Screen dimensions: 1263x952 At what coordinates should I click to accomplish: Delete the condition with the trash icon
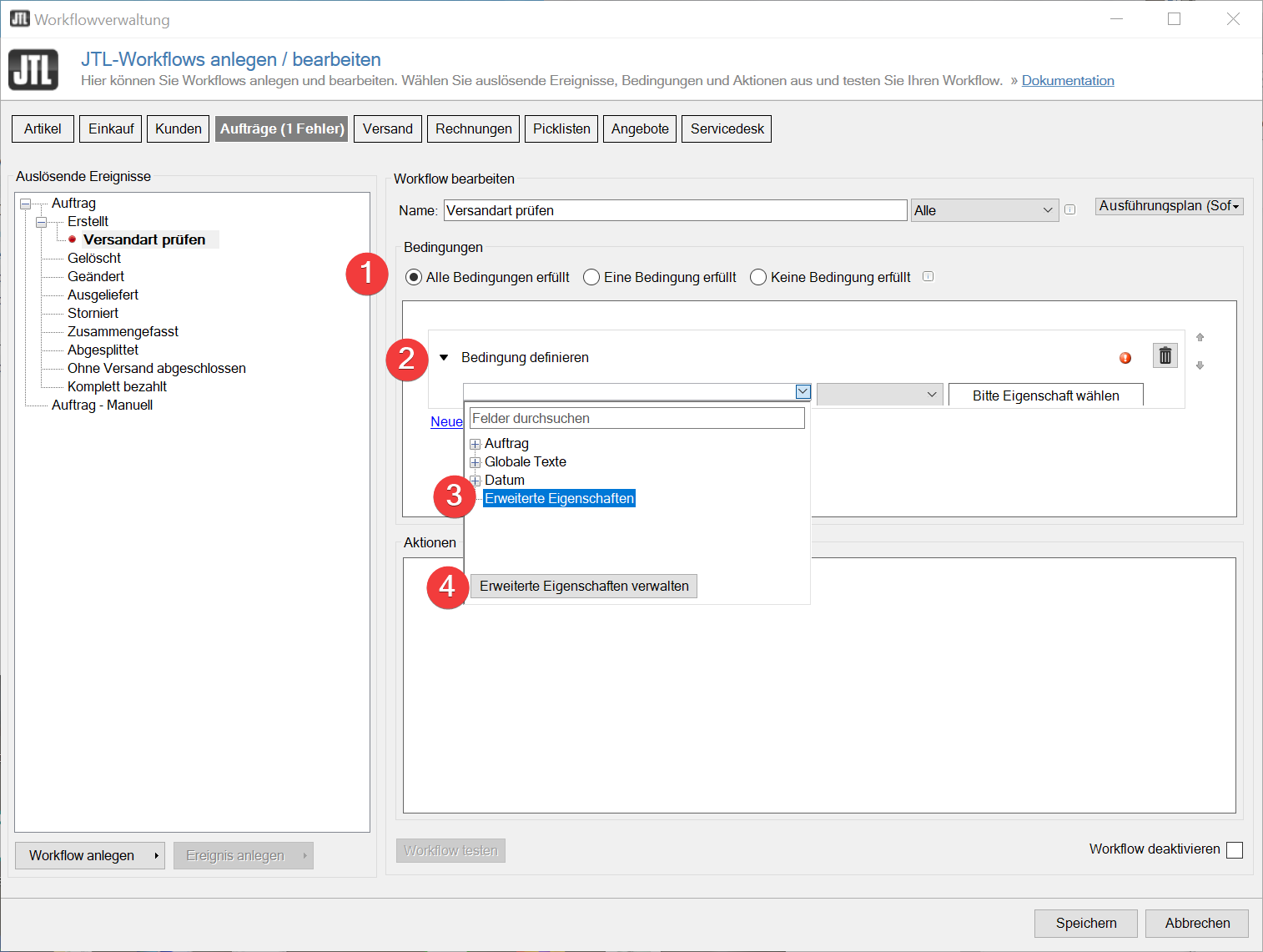1165,356
